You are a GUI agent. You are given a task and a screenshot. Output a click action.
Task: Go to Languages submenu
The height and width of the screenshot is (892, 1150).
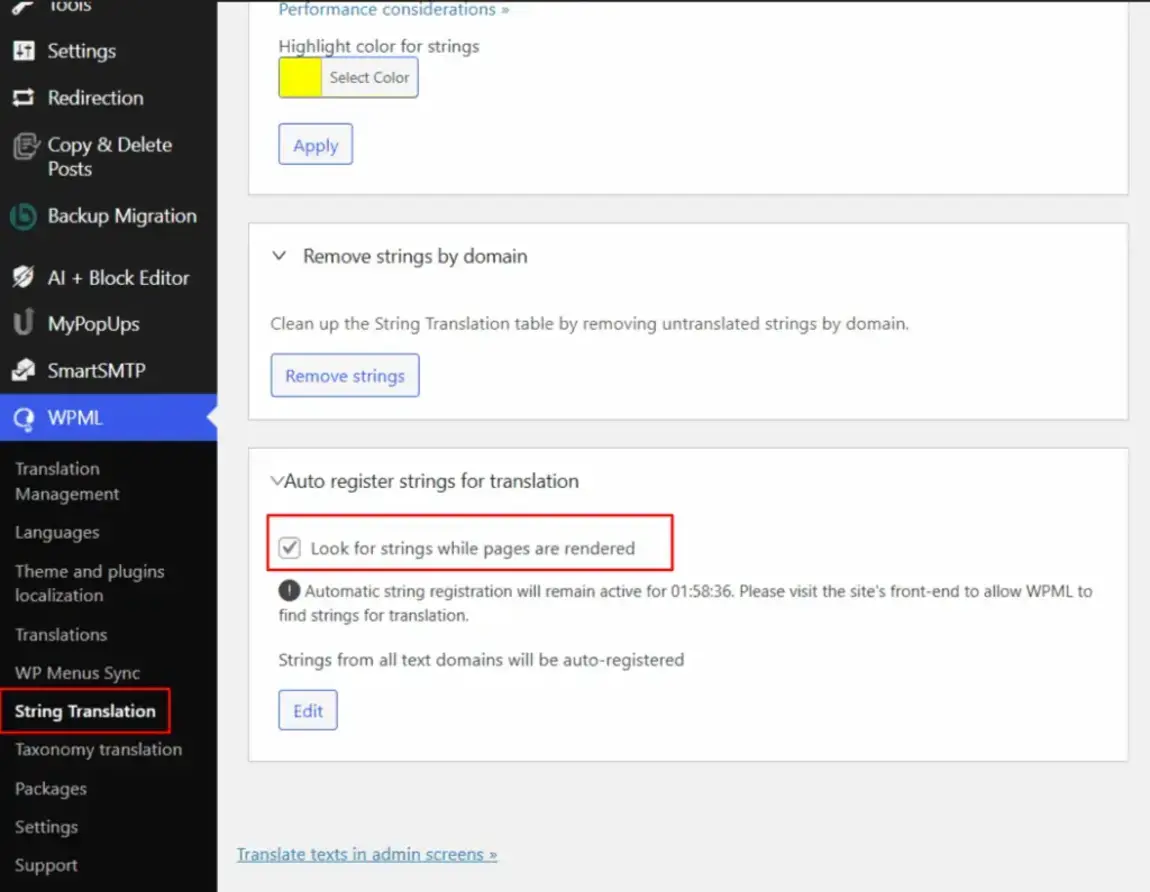[x=57, y=533]
